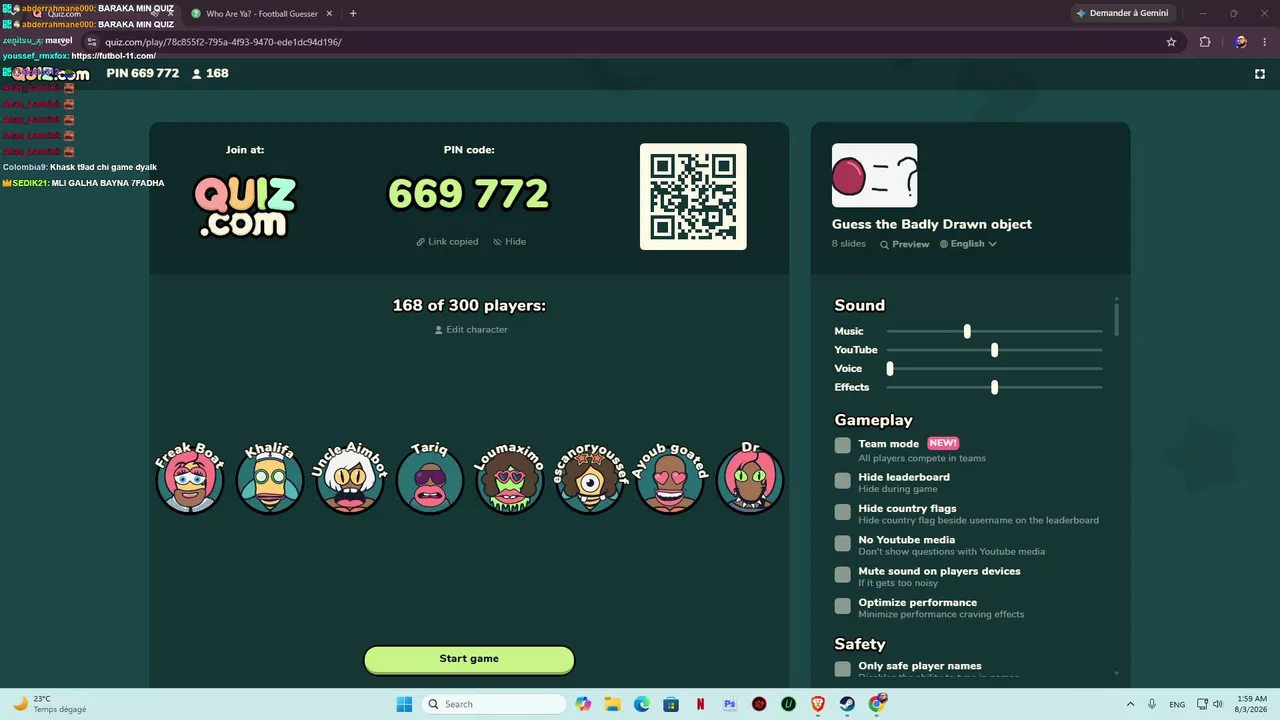Select the Loumaximo player avatar
1280x720 pixels.
[510, 479]
